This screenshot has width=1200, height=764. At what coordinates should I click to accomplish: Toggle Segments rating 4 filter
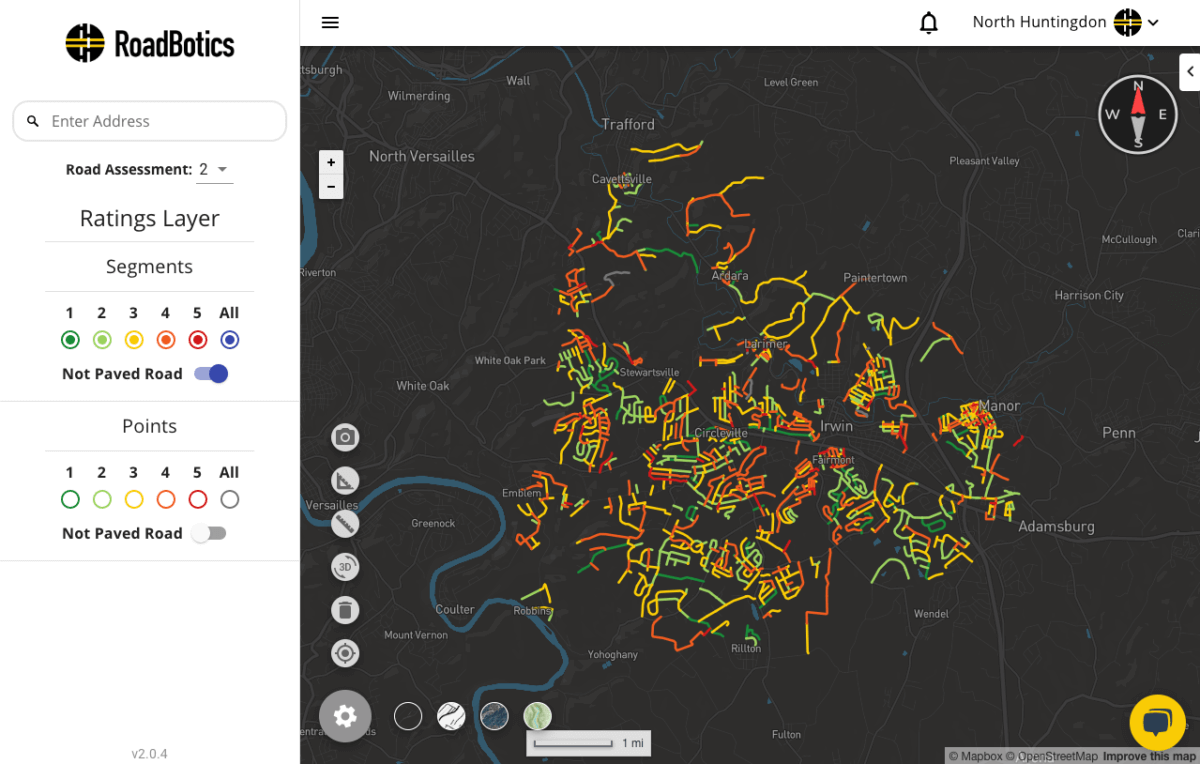point(166,340)
